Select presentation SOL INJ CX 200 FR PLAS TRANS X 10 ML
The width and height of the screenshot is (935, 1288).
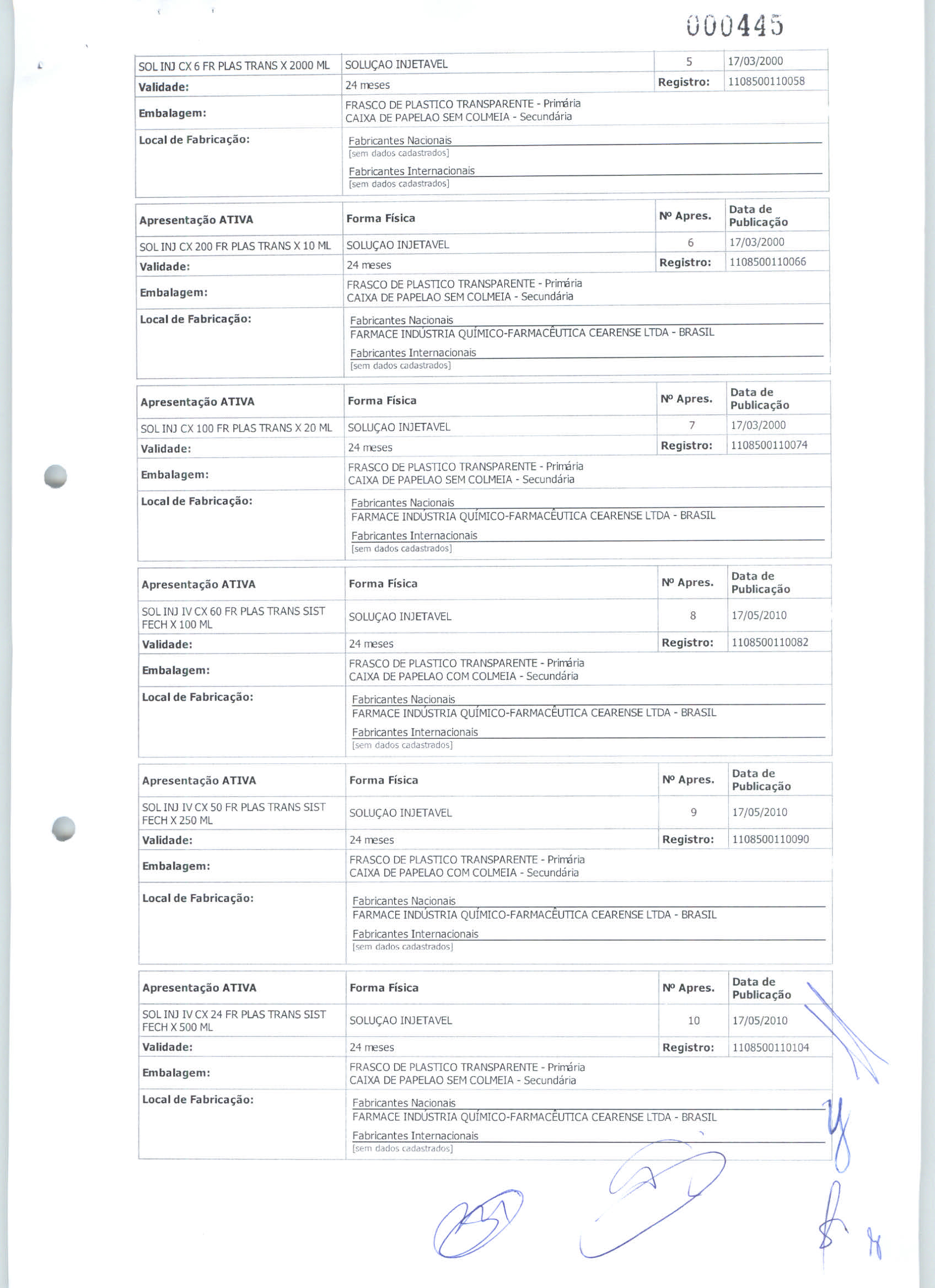(235, 246)
